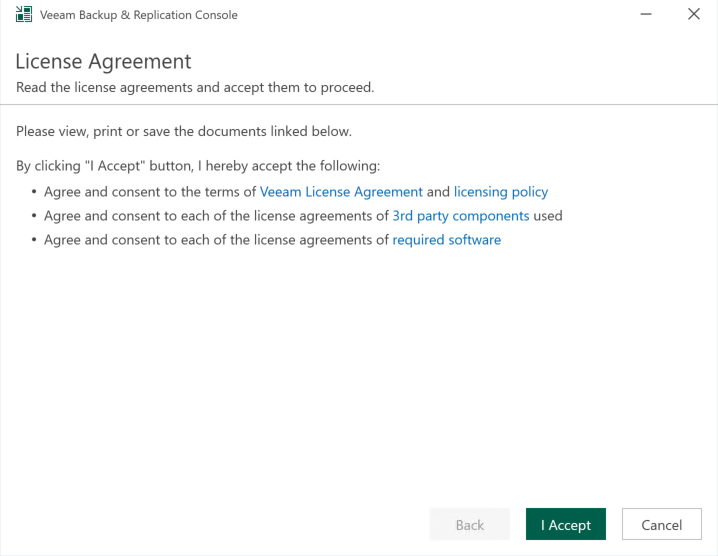This screenshot has height=556, width=718.
Task: Click the word 'and' between the two license links
Action: [439, 192]
